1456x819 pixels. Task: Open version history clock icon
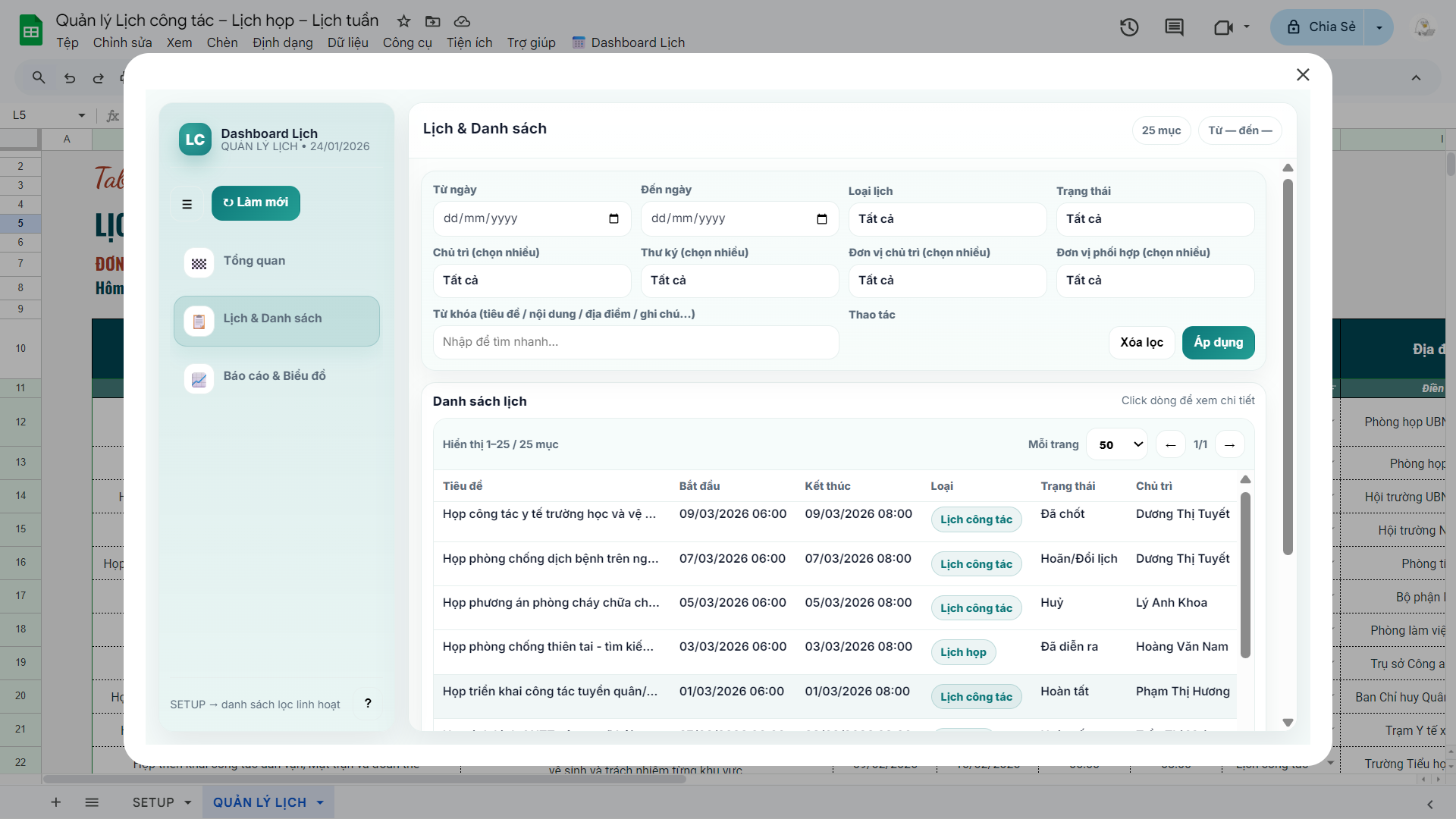pyautogui.click(x=1129, y=27)
